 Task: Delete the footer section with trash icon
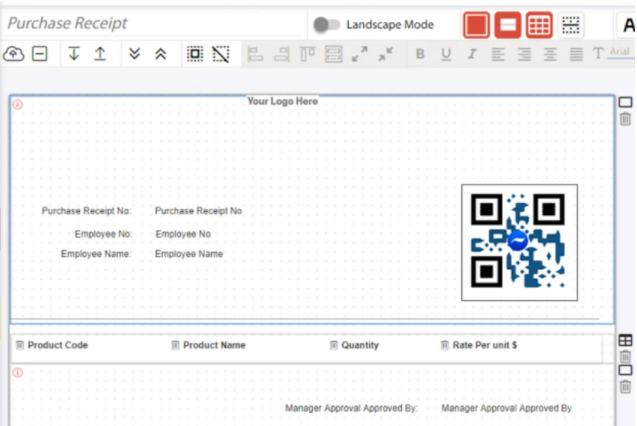[625, 387]
